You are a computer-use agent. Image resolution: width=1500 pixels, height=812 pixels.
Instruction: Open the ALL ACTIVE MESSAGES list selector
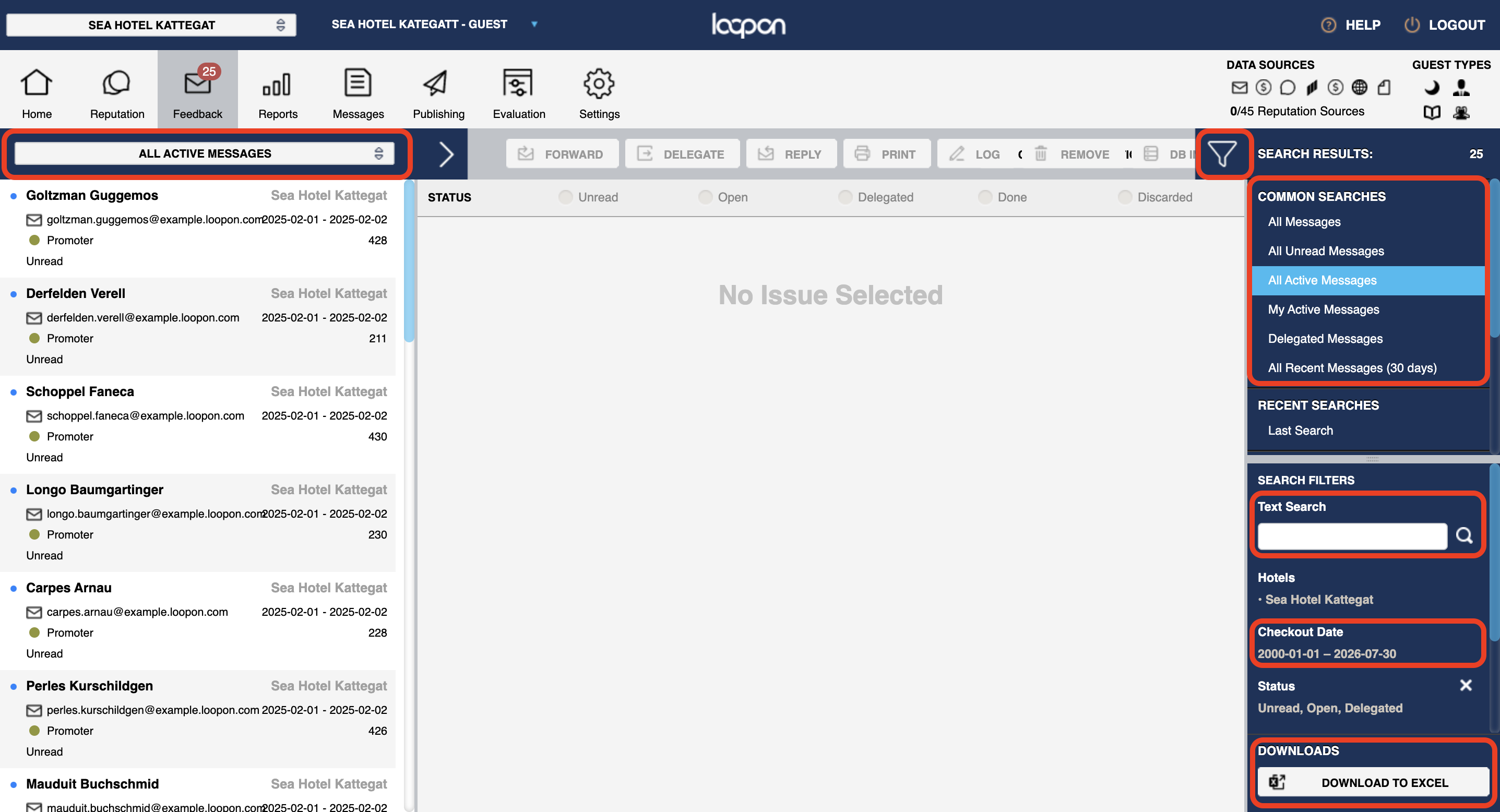(x=205, y=153)
